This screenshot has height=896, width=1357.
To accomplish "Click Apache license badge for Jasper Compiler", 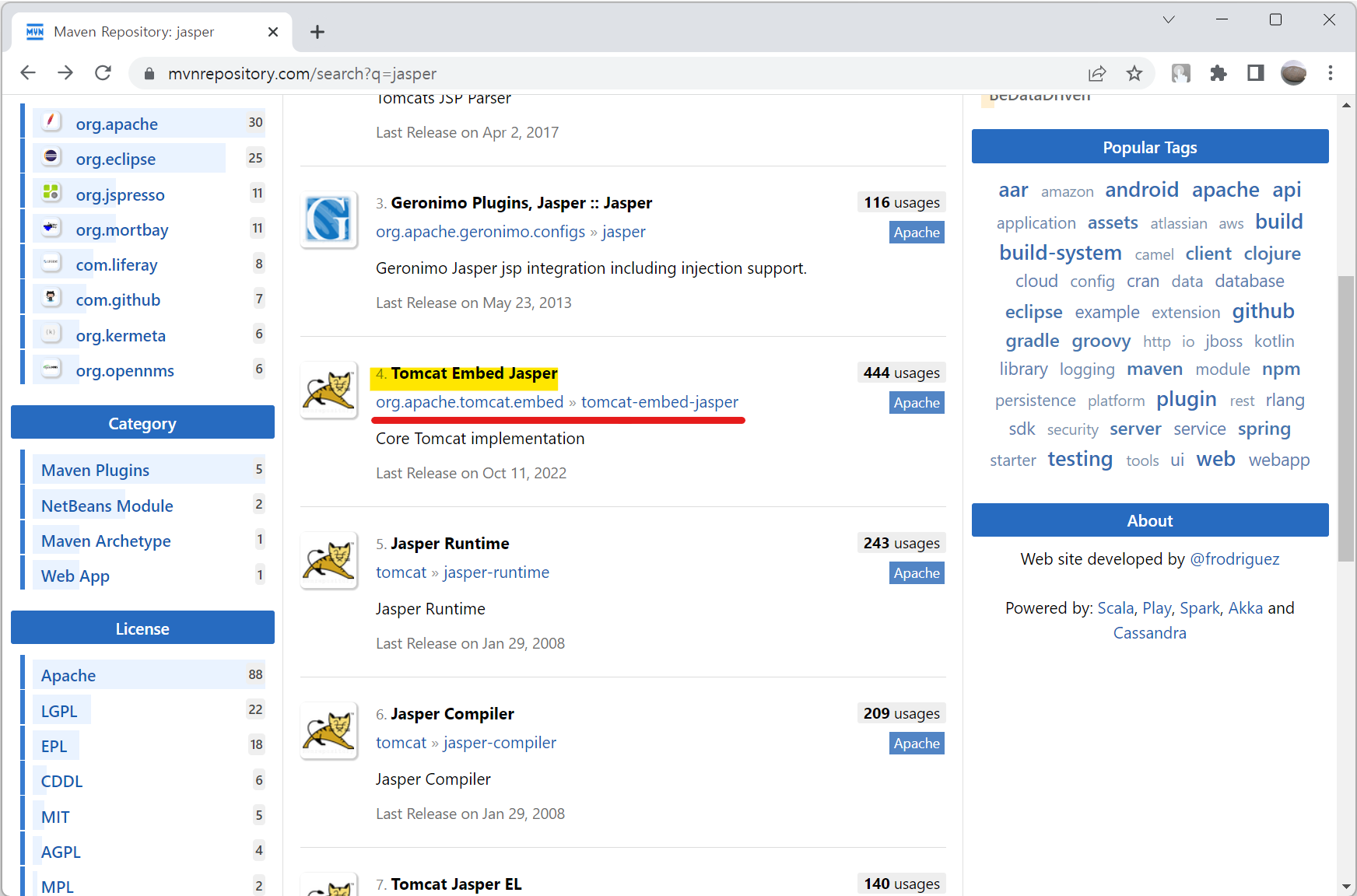I will [x=917, y=744].
